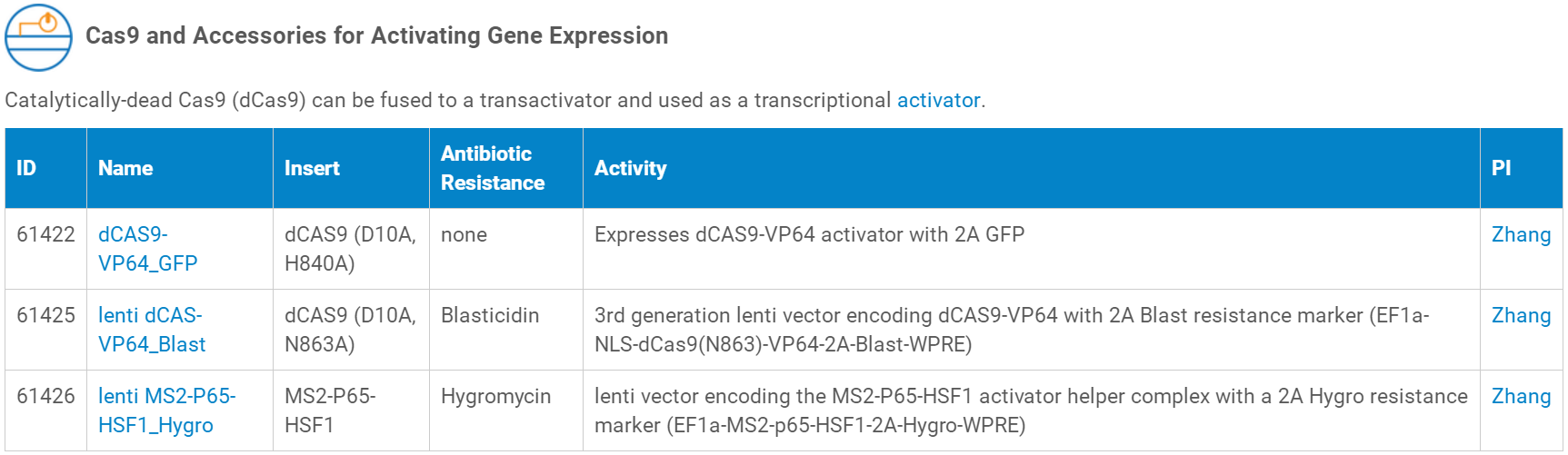
Task: Click the Antibiotic Resistance column header
Action: [x=493, y=168]
